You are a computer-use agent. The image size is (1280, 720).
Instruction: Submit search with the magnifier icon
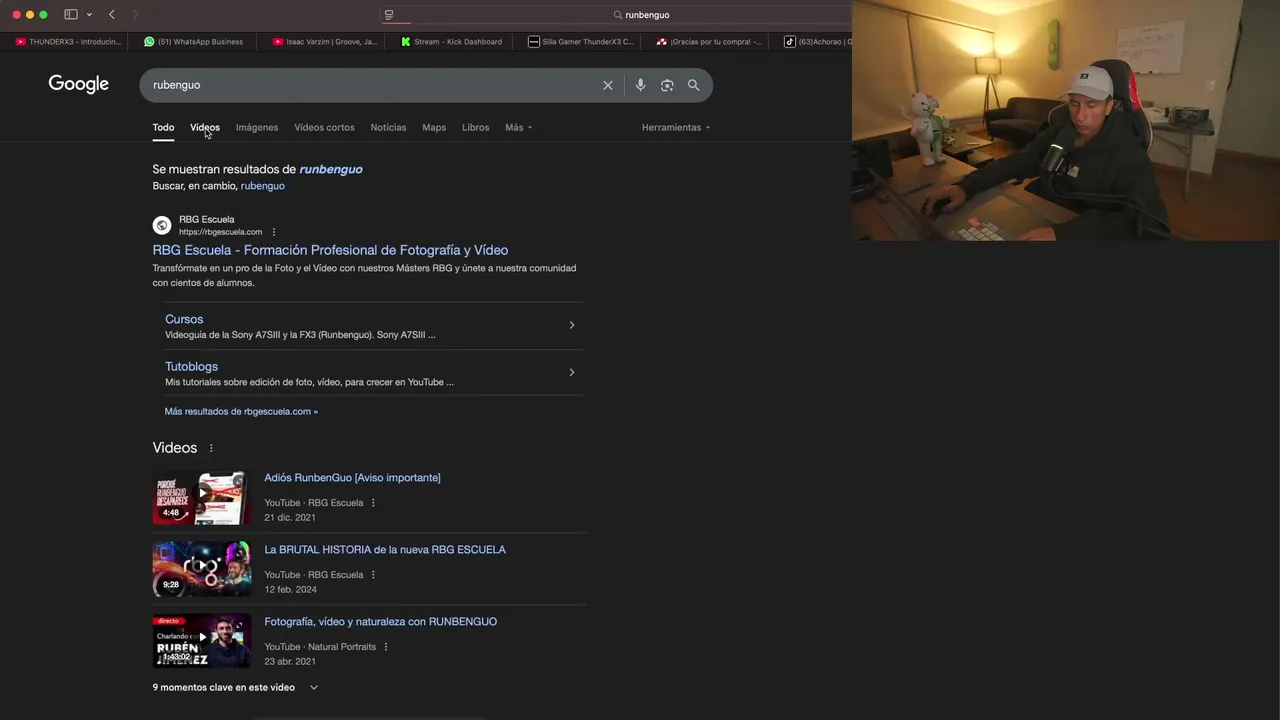click(693, 85)
